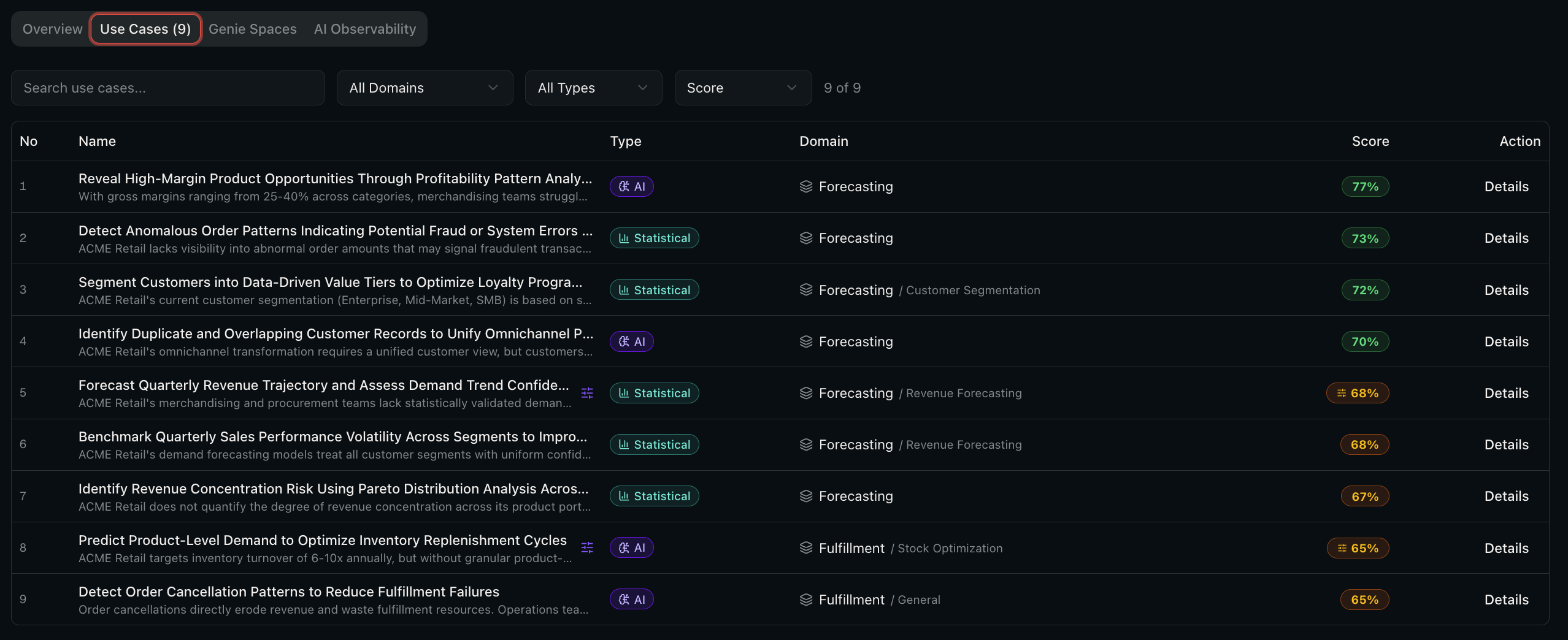The height and width of the screenshot is (640, 1568).
Task: Click the layers icon beside Fulfillment / Stock Optimization
Action: 806,547
